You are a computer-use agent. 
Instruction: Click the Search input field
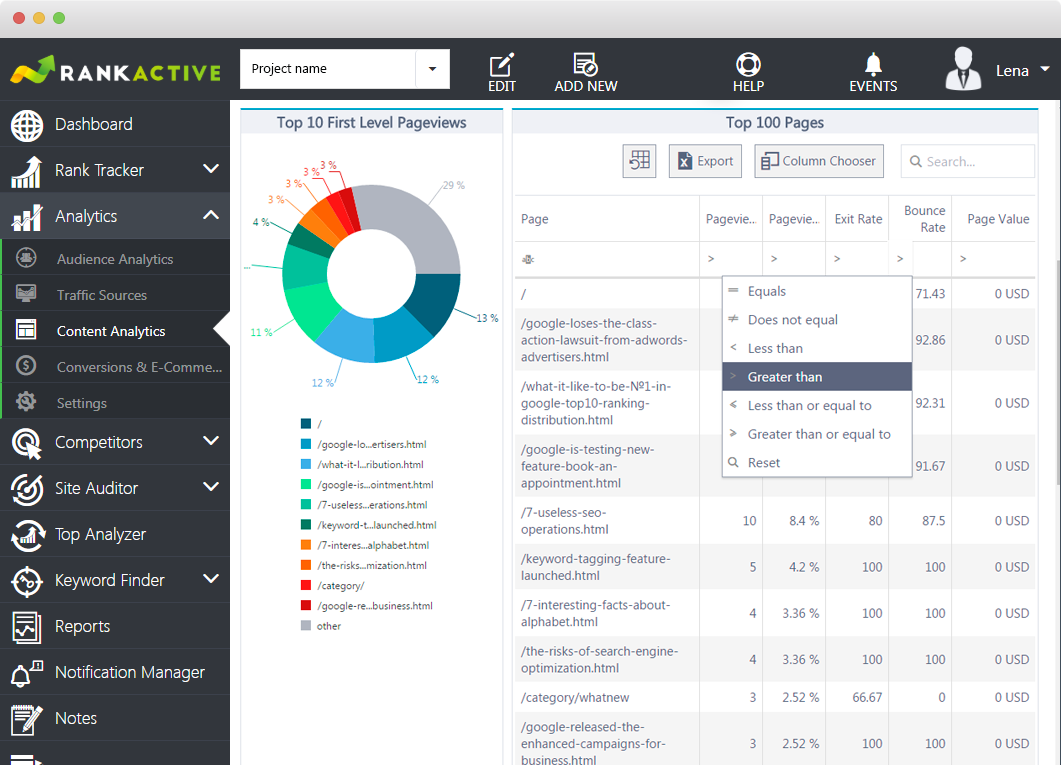pyautogui.click(x=968, y=162)
